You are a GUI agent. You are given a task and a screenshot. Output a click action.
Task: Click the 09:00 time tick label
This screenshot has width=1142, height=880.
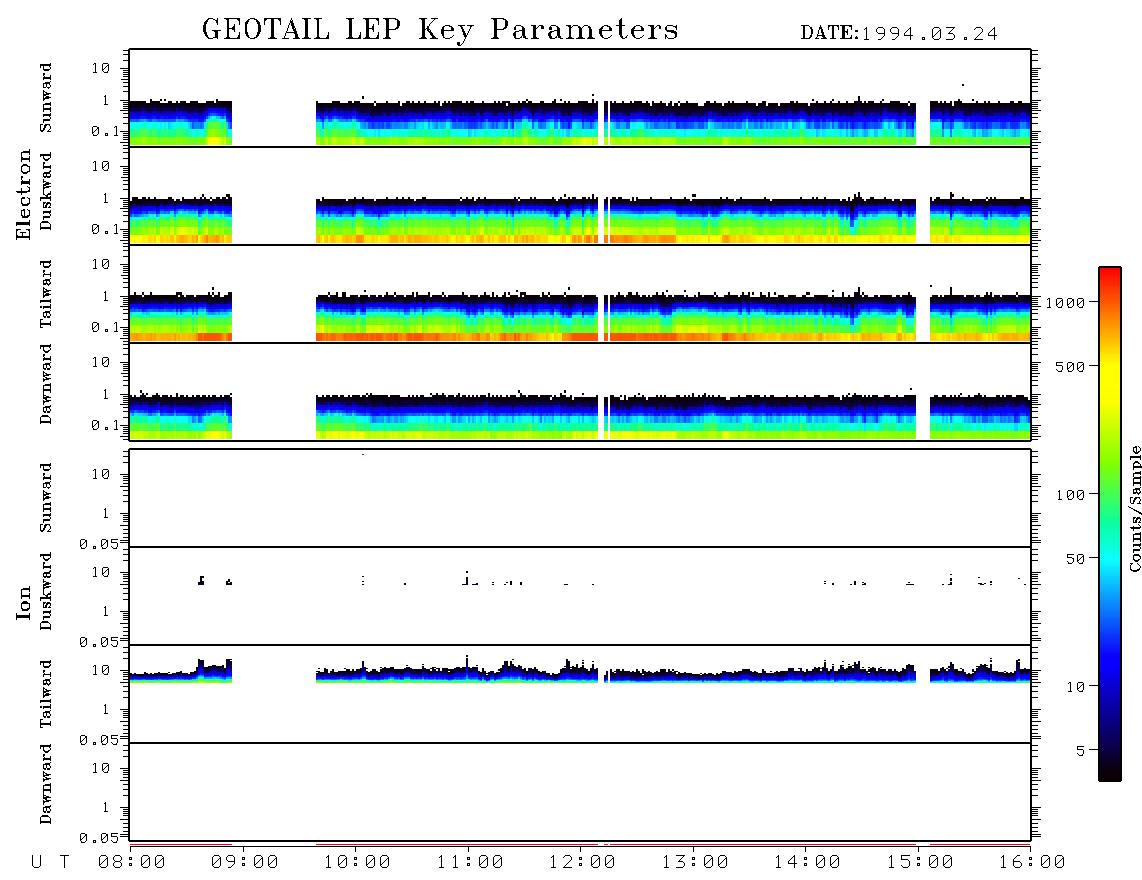pyautogui.click(x=245, y=863)
